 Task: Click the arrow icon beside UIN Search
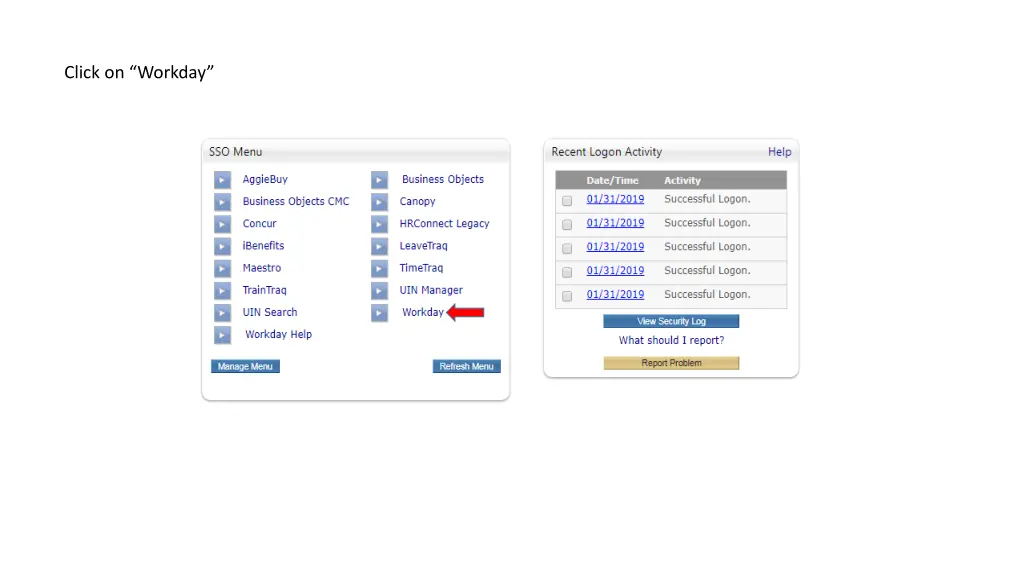[222, 313]
